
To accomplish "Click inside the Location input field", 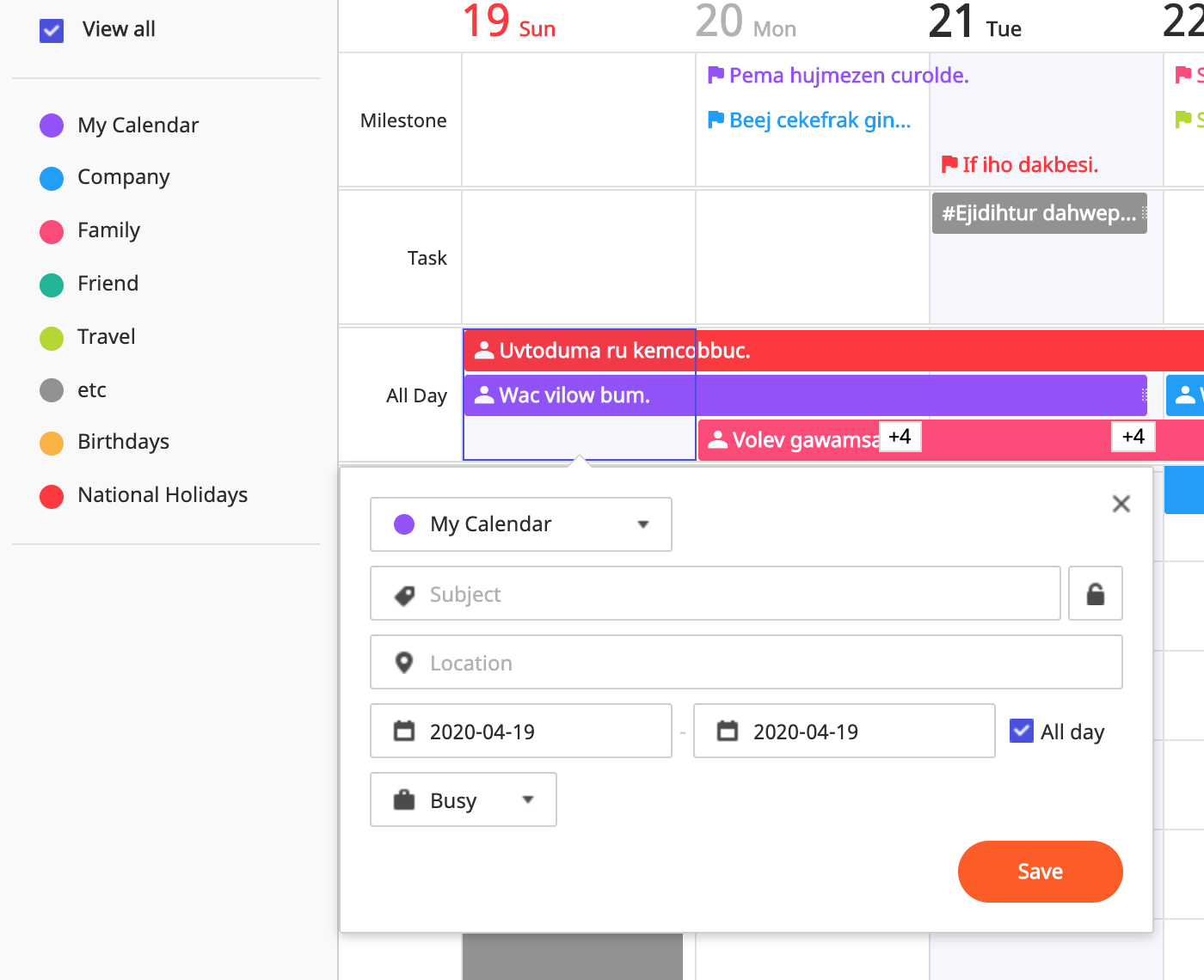I will tap(688, 662).
